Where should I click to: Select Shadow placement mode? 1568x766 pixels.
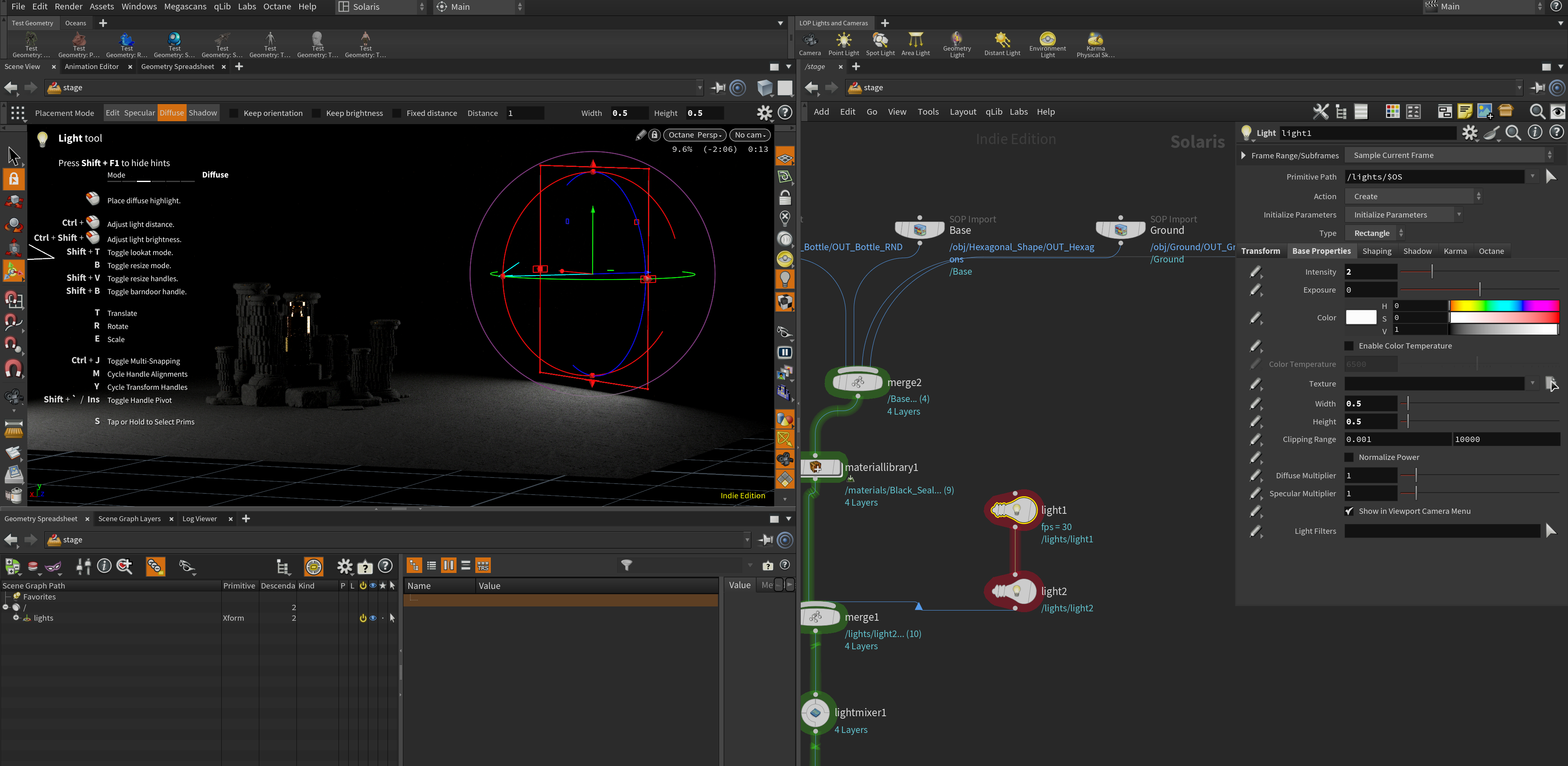(x=203, y=113)
